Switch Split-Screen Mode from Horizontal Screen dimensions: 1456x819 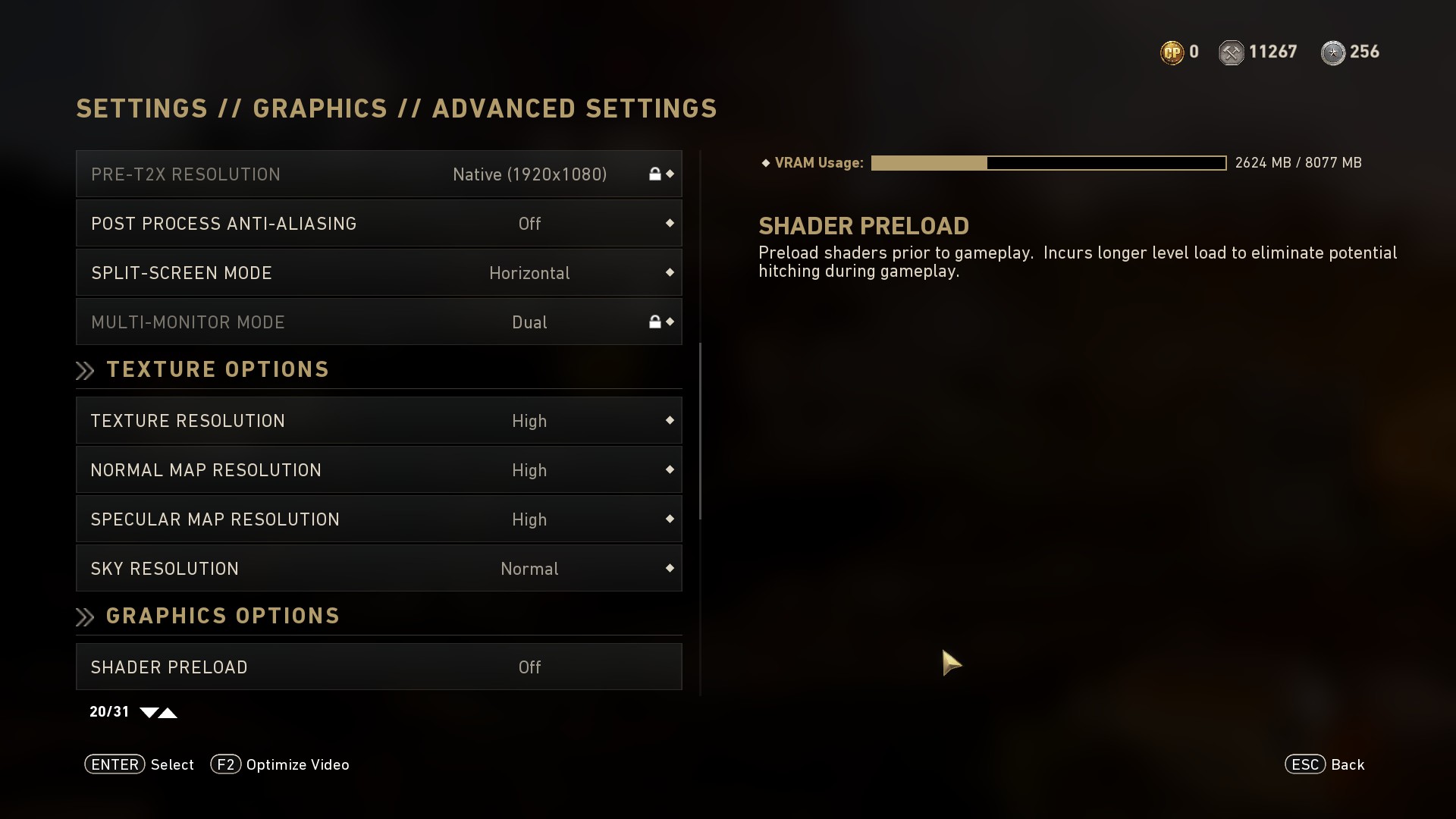(529, 273)
